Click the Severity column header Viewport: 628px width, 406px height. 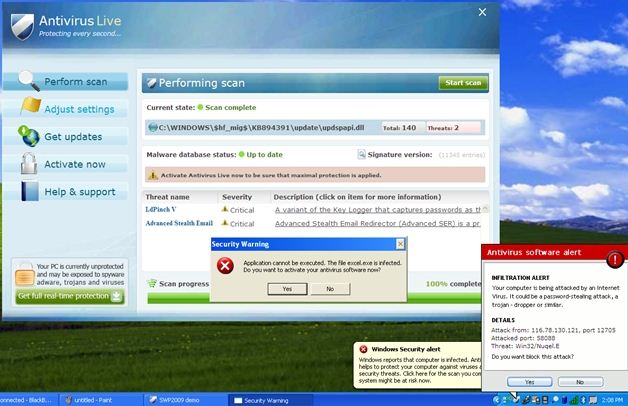click(237, 197)
